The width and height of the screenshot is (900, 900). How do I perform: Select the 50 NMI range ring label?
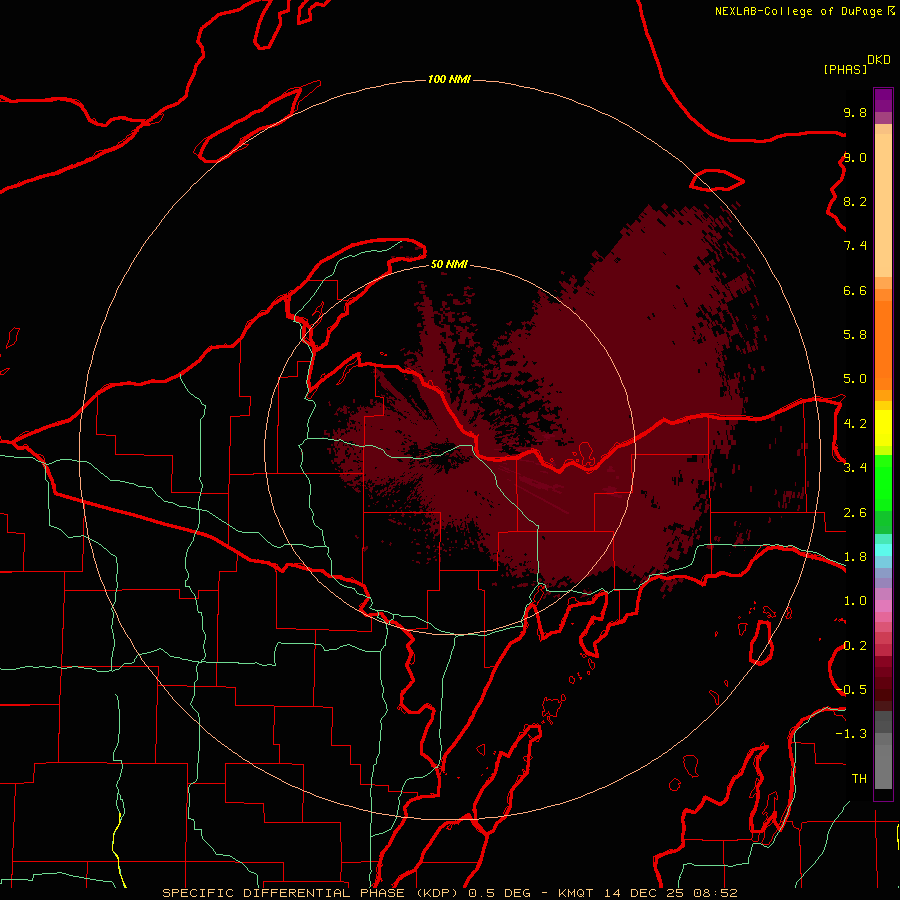[449, 264]
